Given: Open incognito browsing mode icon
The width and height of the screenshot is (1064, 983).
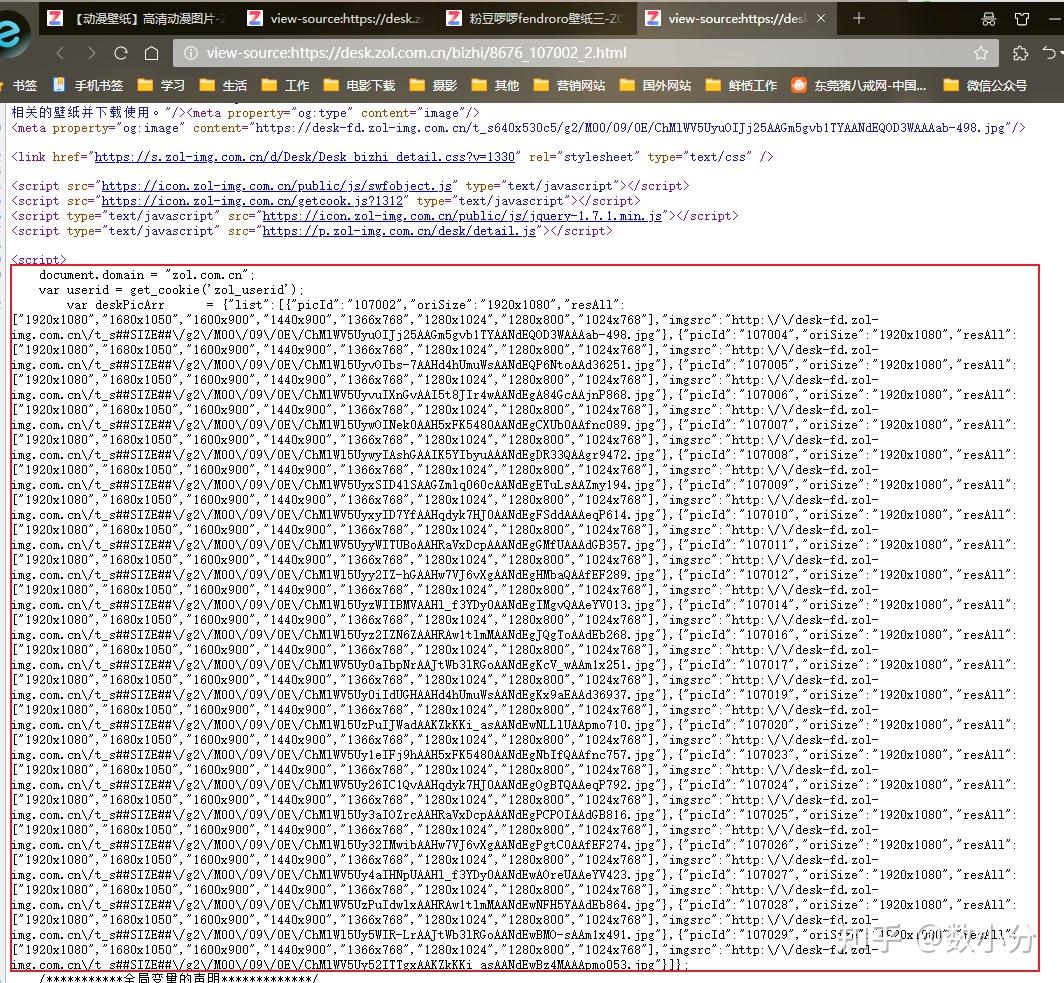Looking at the screenshot, I should tap(988, 18).
